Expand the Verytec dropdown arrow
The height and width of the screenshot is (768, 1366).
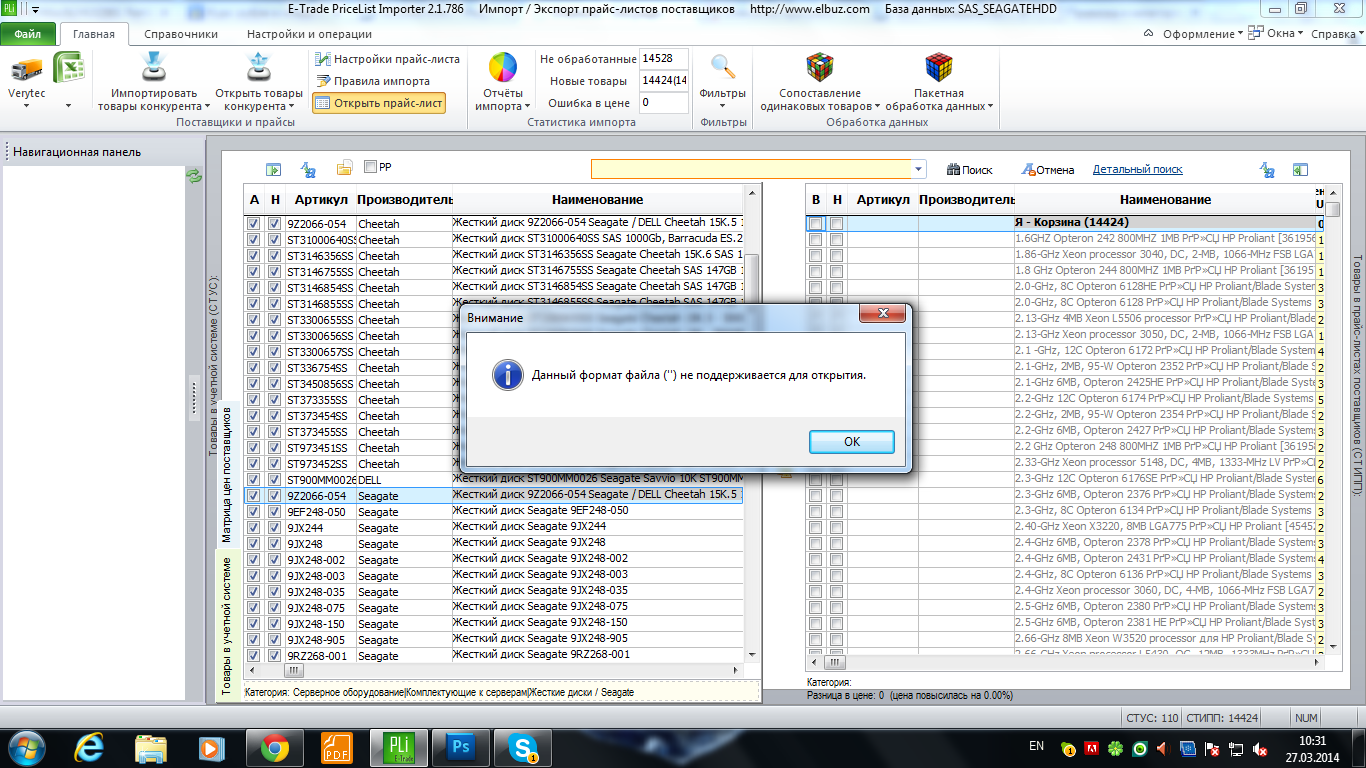point(27,106)
